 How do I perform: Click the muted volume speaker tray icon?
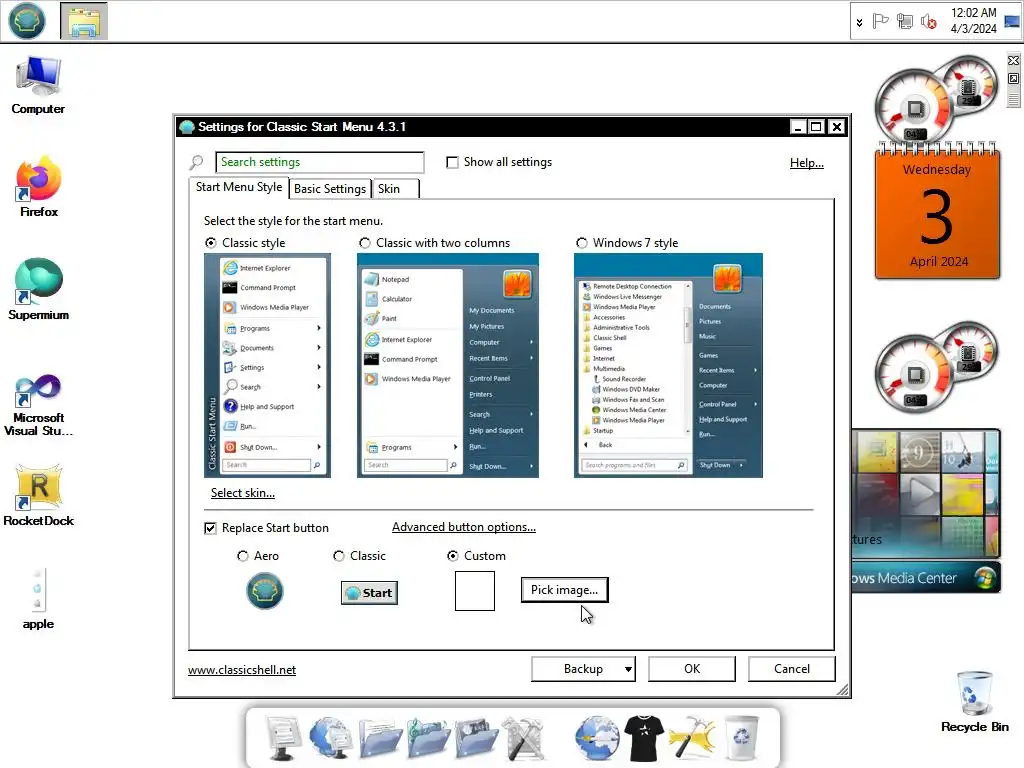coord(928,22)
